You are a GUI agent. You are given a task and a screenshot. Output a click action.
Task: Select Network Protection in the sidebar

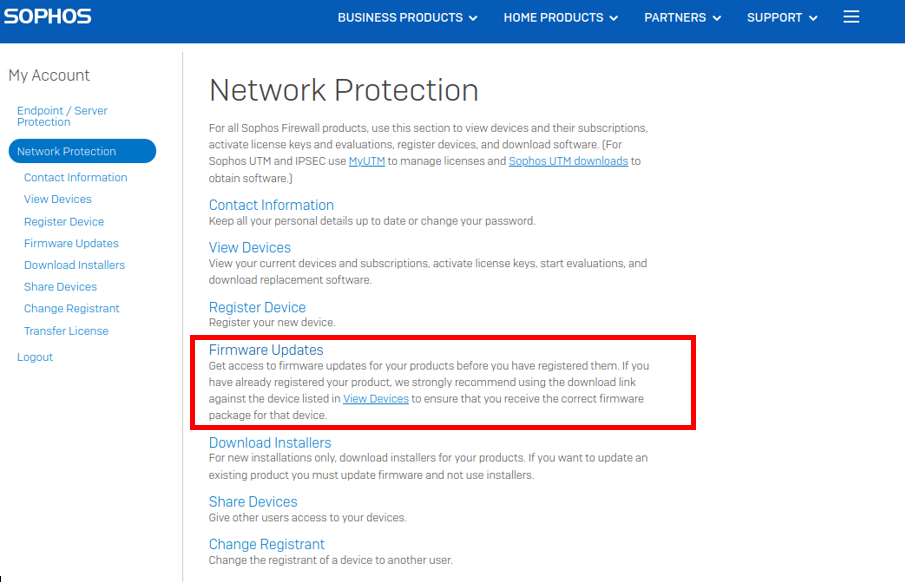coord(82,151)
